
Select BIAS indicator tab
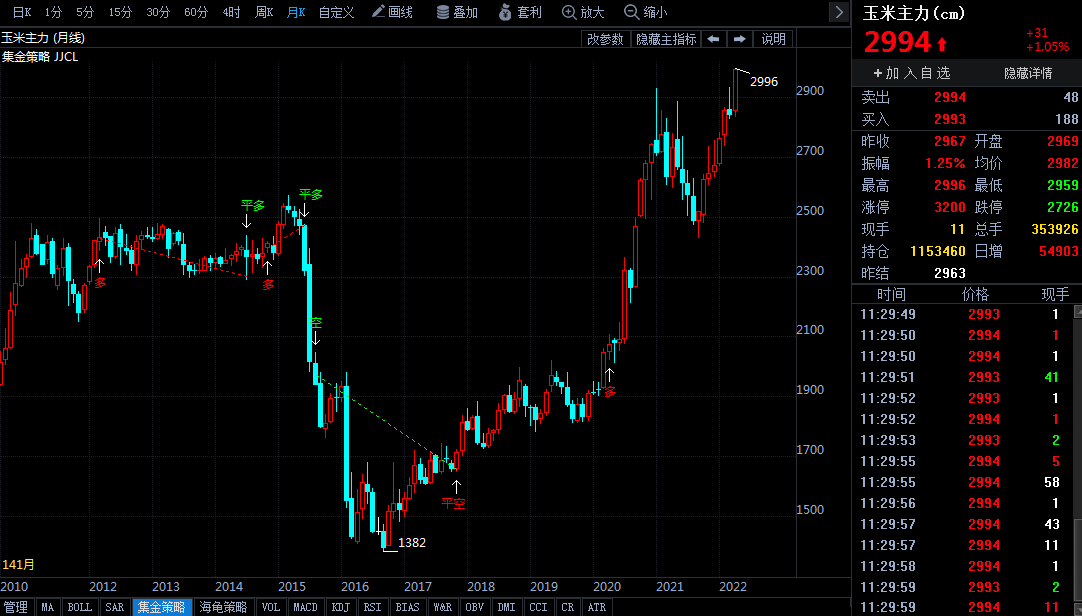pos(407,607)
